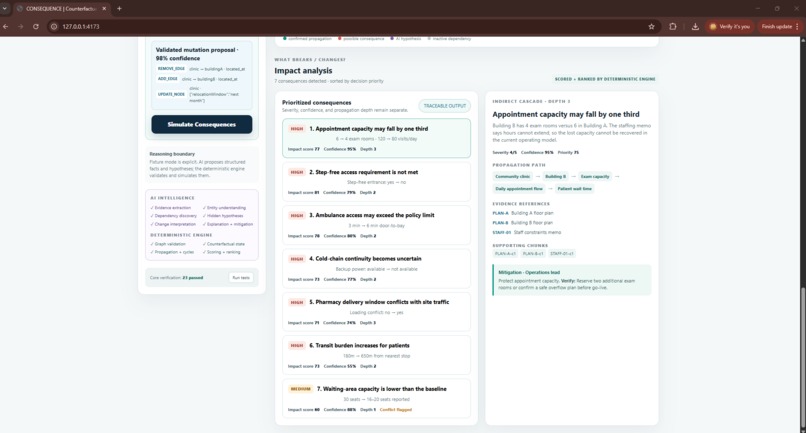Click the Impact analysis heading
Image resolution: width=806 pixels, height=433 pixels.
(303, 70)
